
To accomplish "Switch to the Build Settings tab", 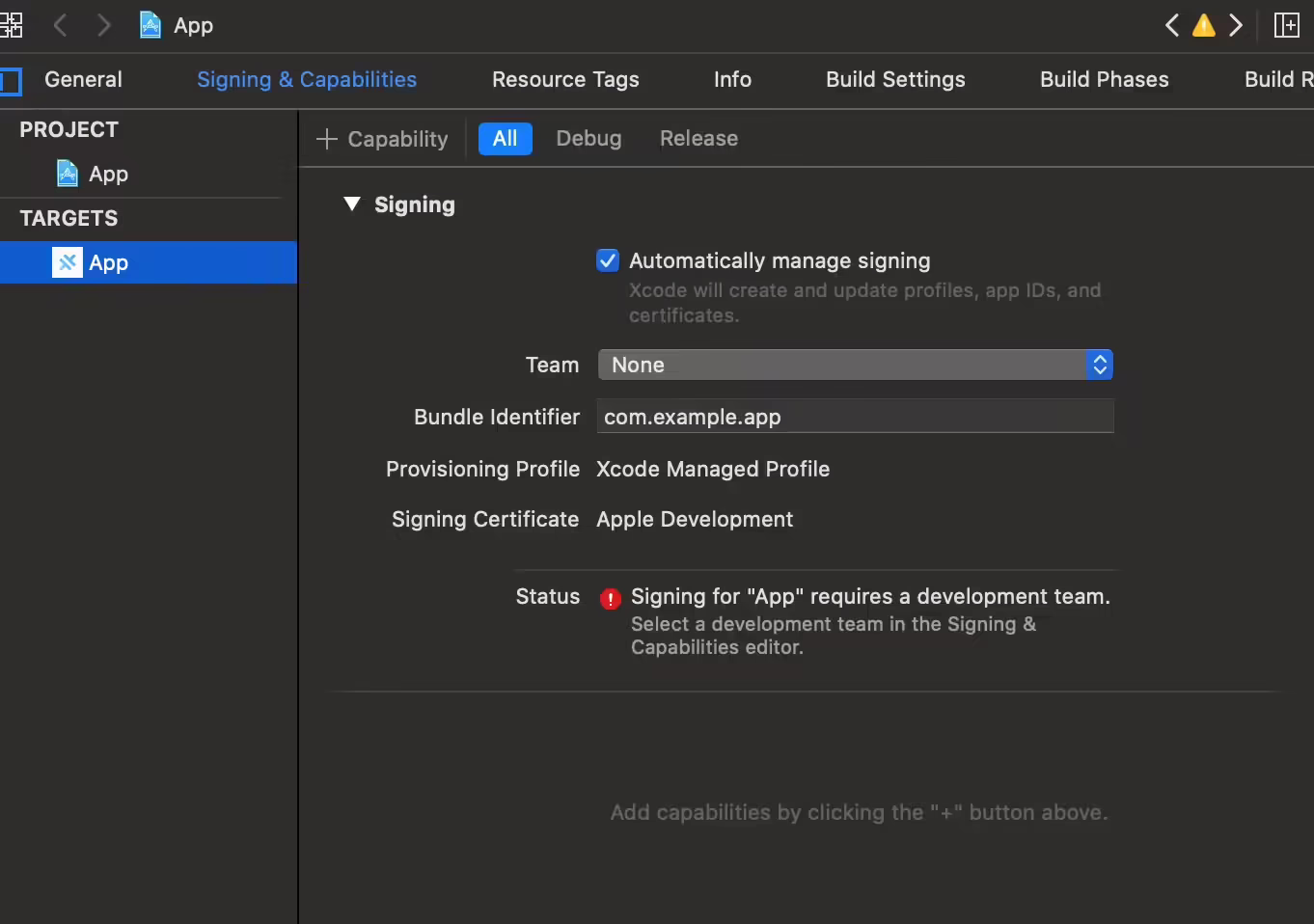I will click(894, 80).
